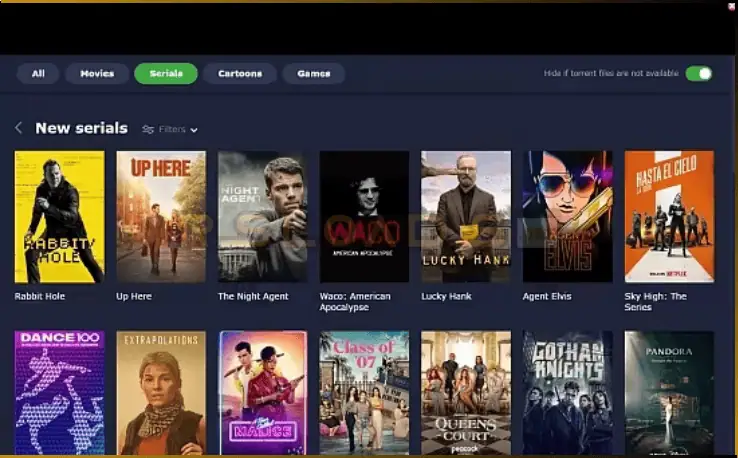Open the Queens Court poster
This screenshot has width=738, height=458.
(465, 393)
